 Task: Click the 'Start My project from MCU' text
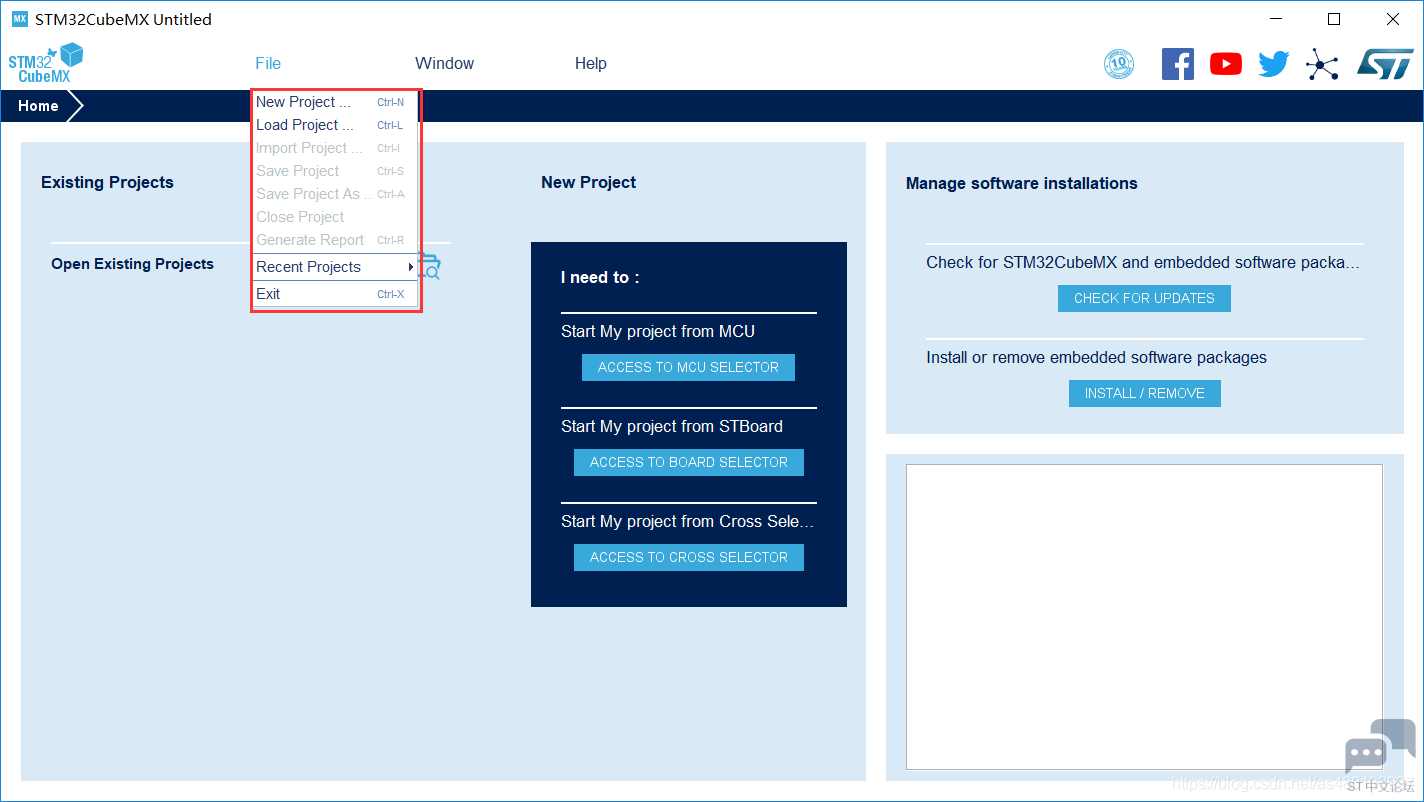[x=658, y=331]
